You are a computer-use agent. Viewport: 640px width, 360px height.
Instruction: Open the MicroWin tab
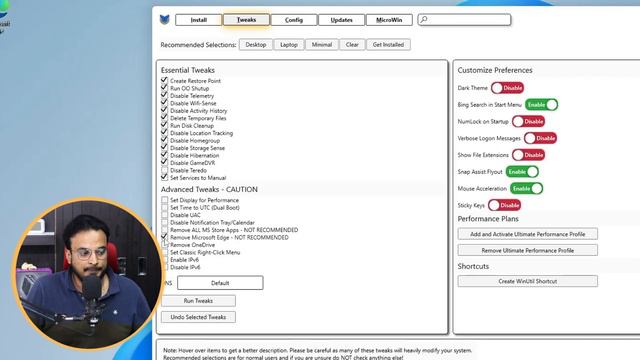click(x=389, y=20)
